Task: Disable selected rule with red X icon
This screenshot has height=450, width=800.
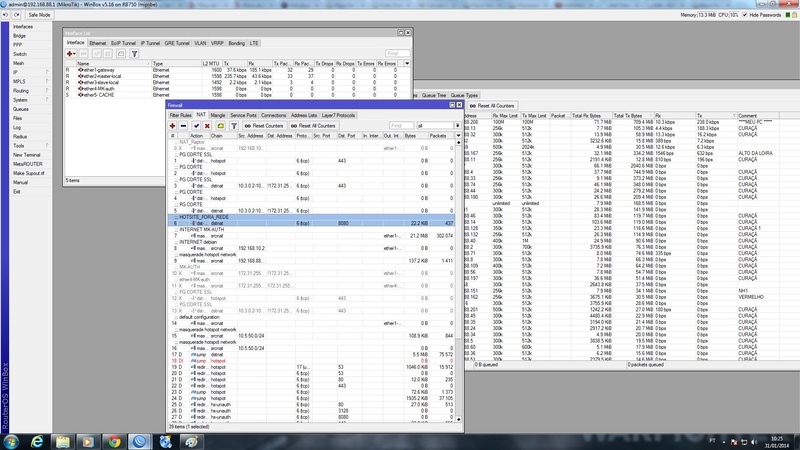Action: click(205, 126)
